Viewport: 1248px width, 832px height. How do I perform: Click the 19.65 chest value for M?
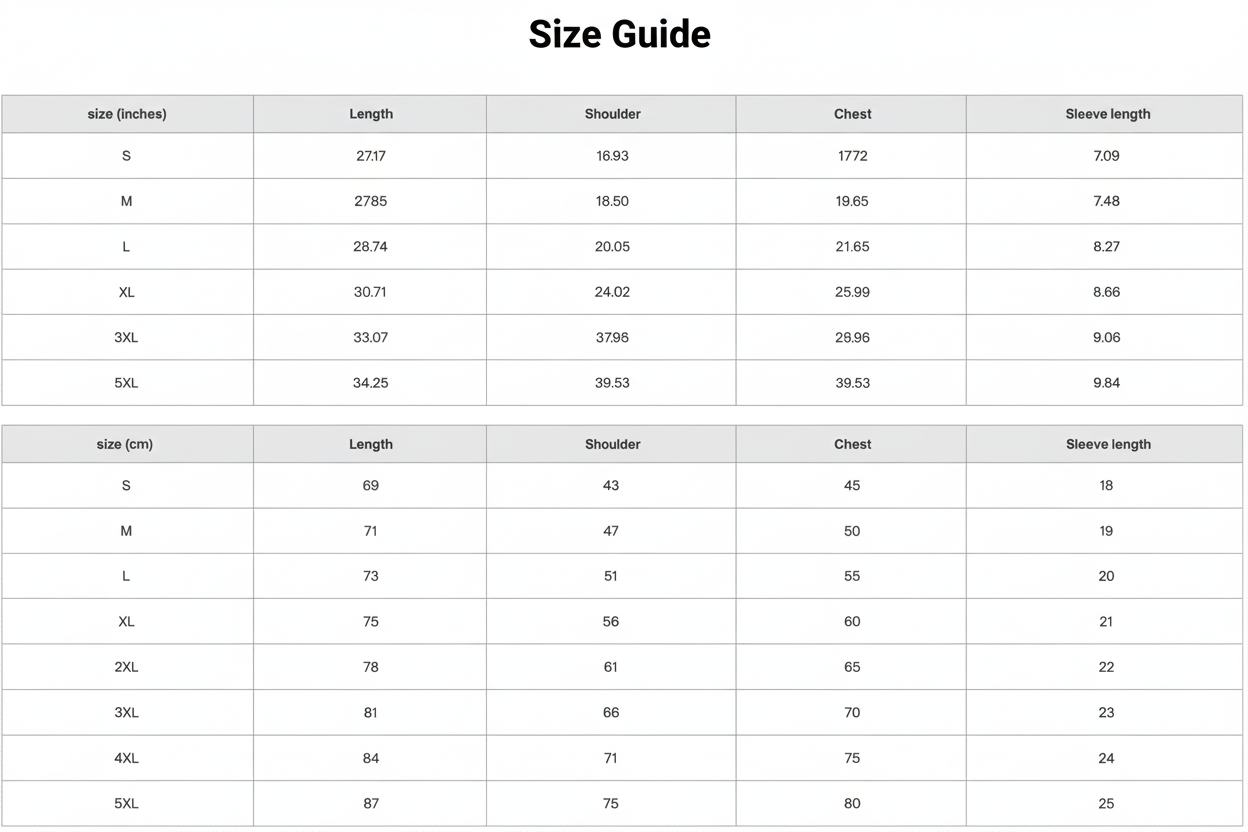click(852, 201)
